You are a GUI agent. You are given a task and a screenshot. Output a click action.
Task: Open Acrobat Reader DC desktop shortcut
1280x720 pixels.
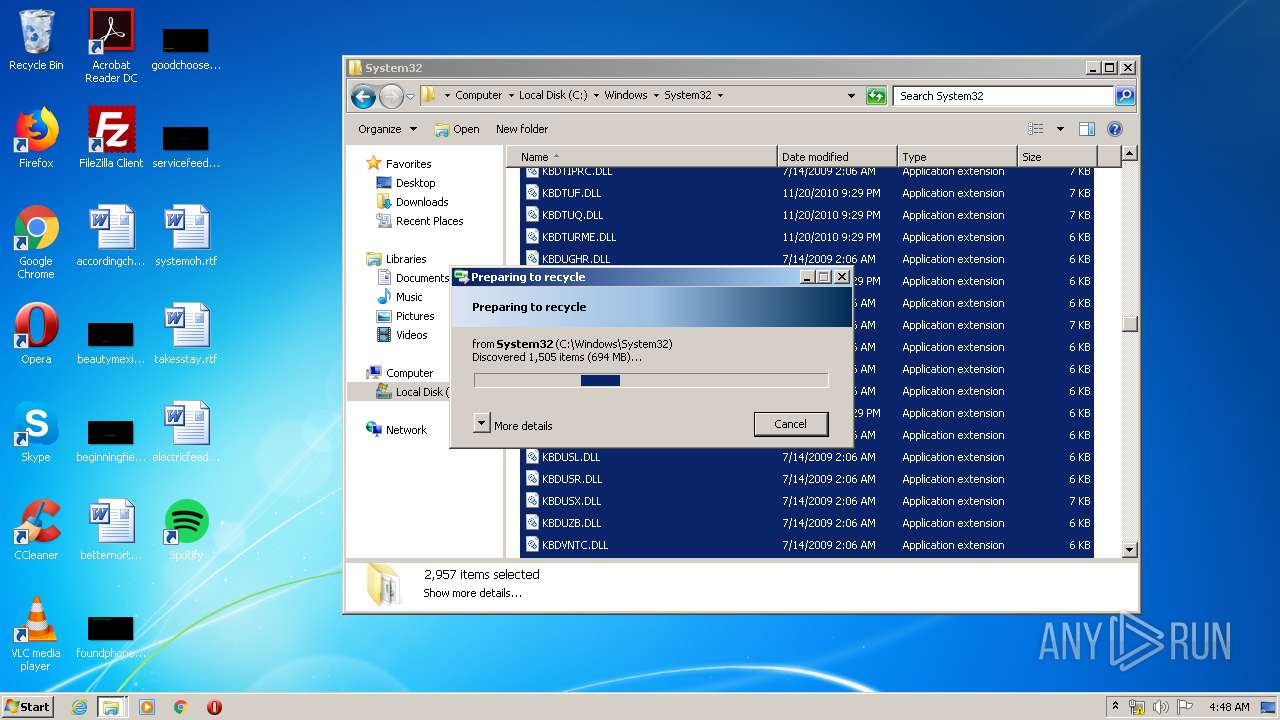click(111, 46)
